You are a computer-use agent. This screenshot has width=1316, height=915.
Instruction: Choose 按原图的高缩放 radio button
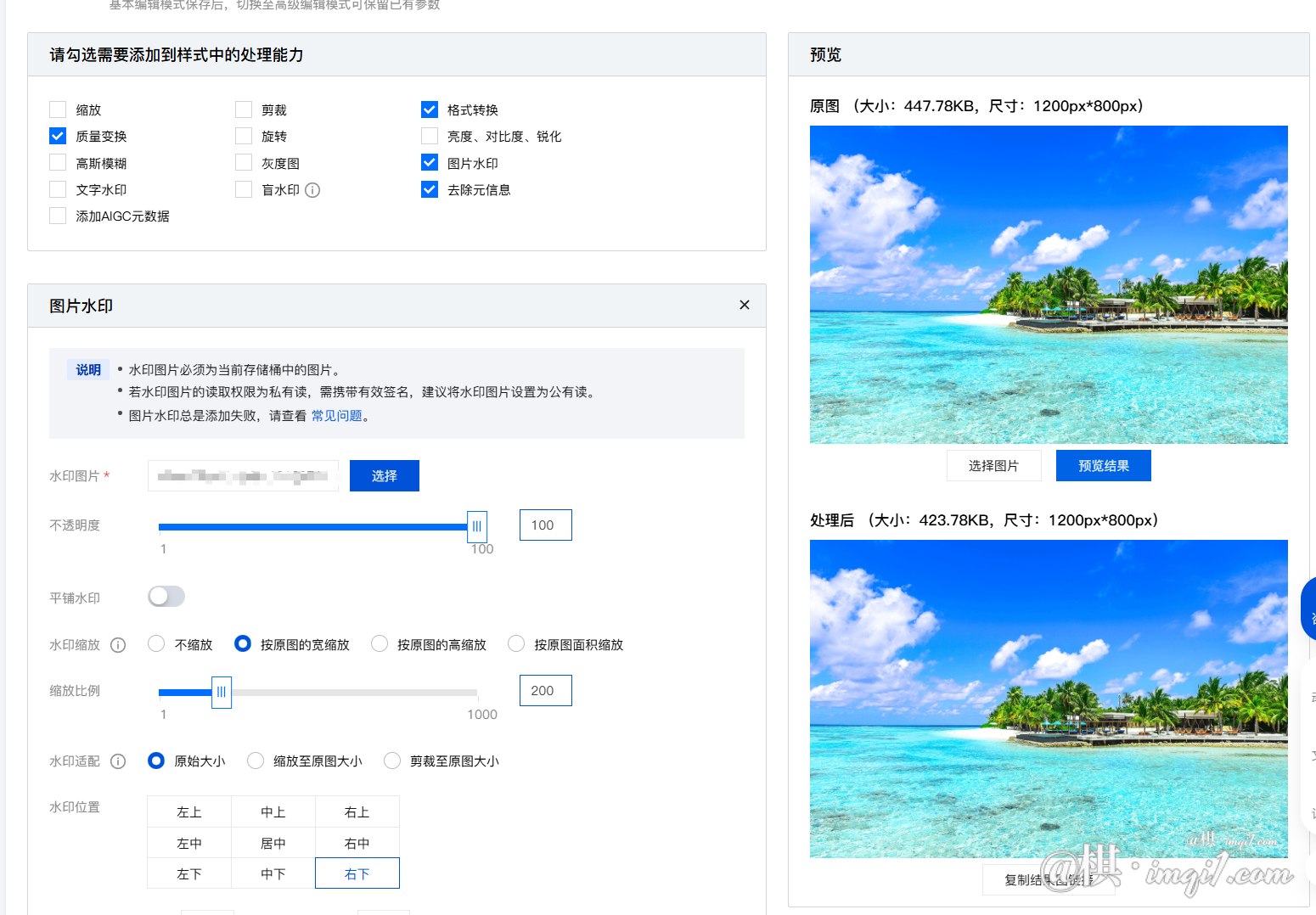tap(380, 644)
